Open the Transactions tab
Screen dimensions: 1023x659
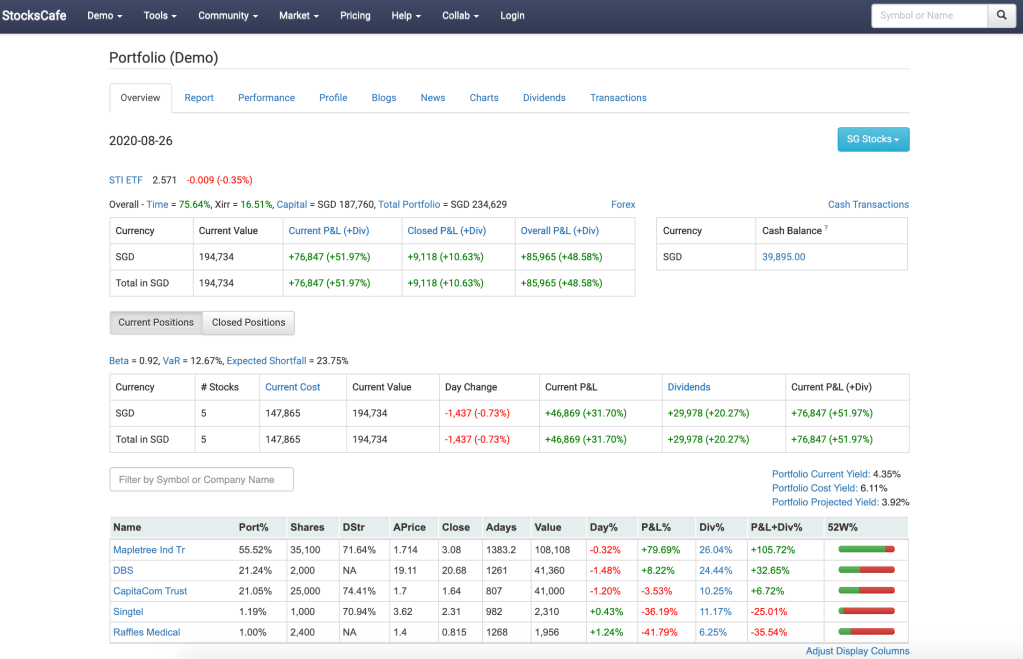tap(618, 98)
